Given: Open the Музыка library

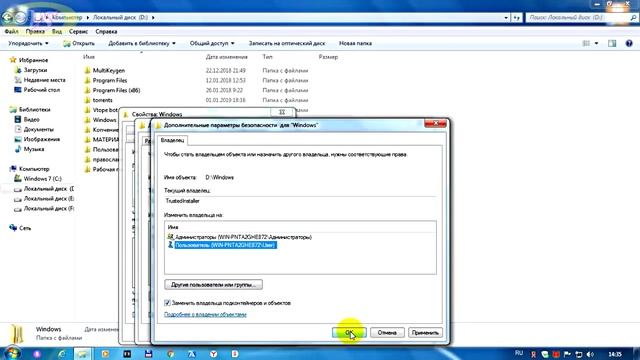Looking at the screenshot, I should click(34, 149).
